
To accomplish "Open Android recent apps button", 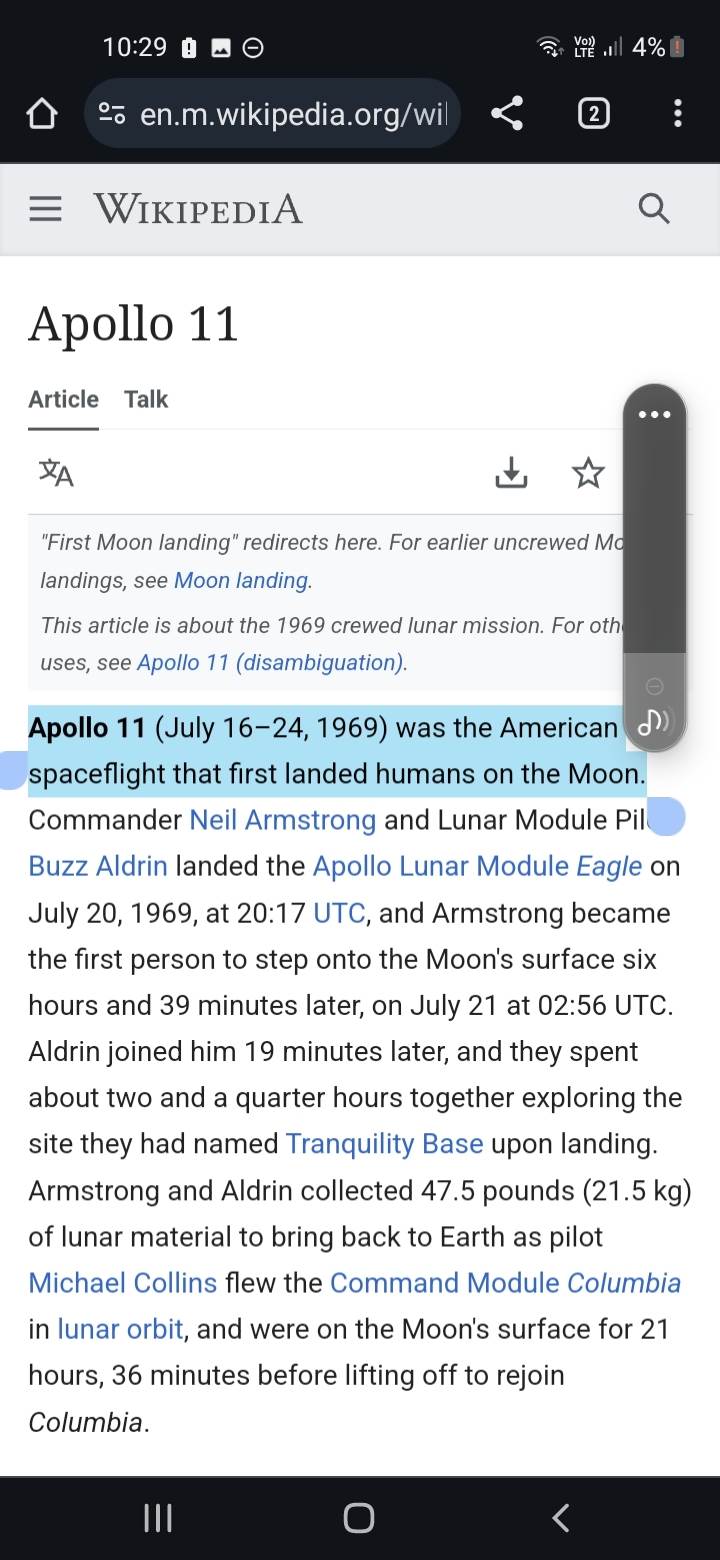I will [x=158, y=1518].
